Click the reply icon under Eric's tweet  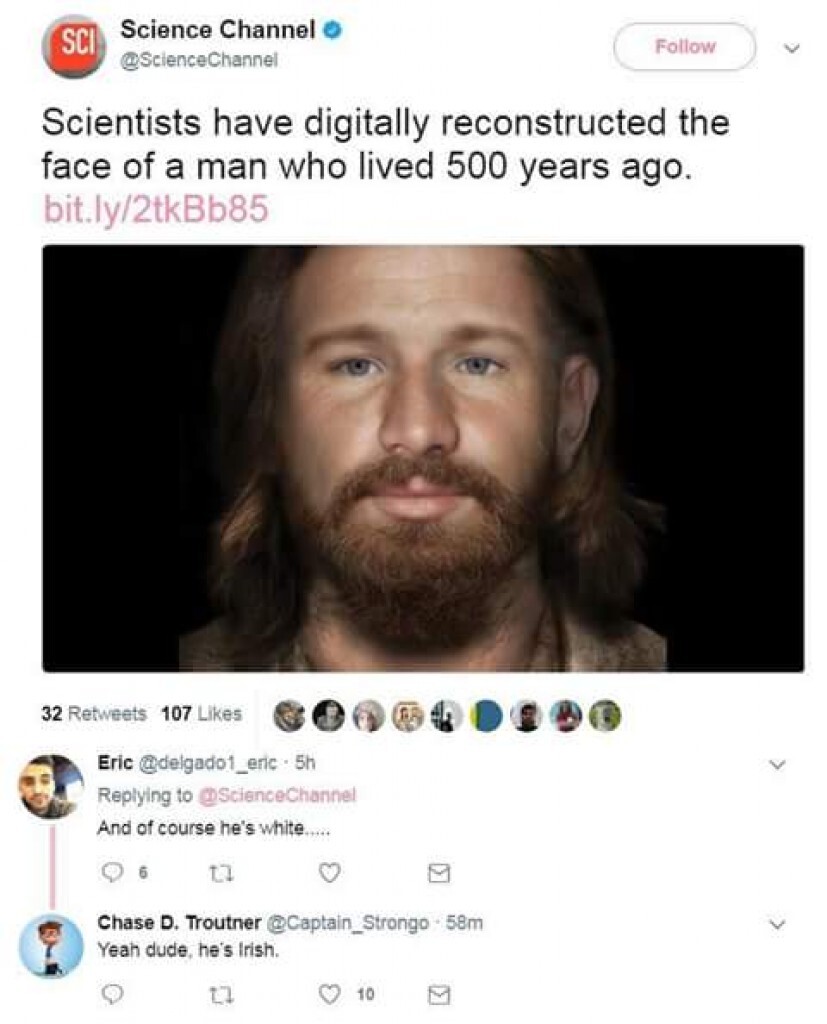113,872
